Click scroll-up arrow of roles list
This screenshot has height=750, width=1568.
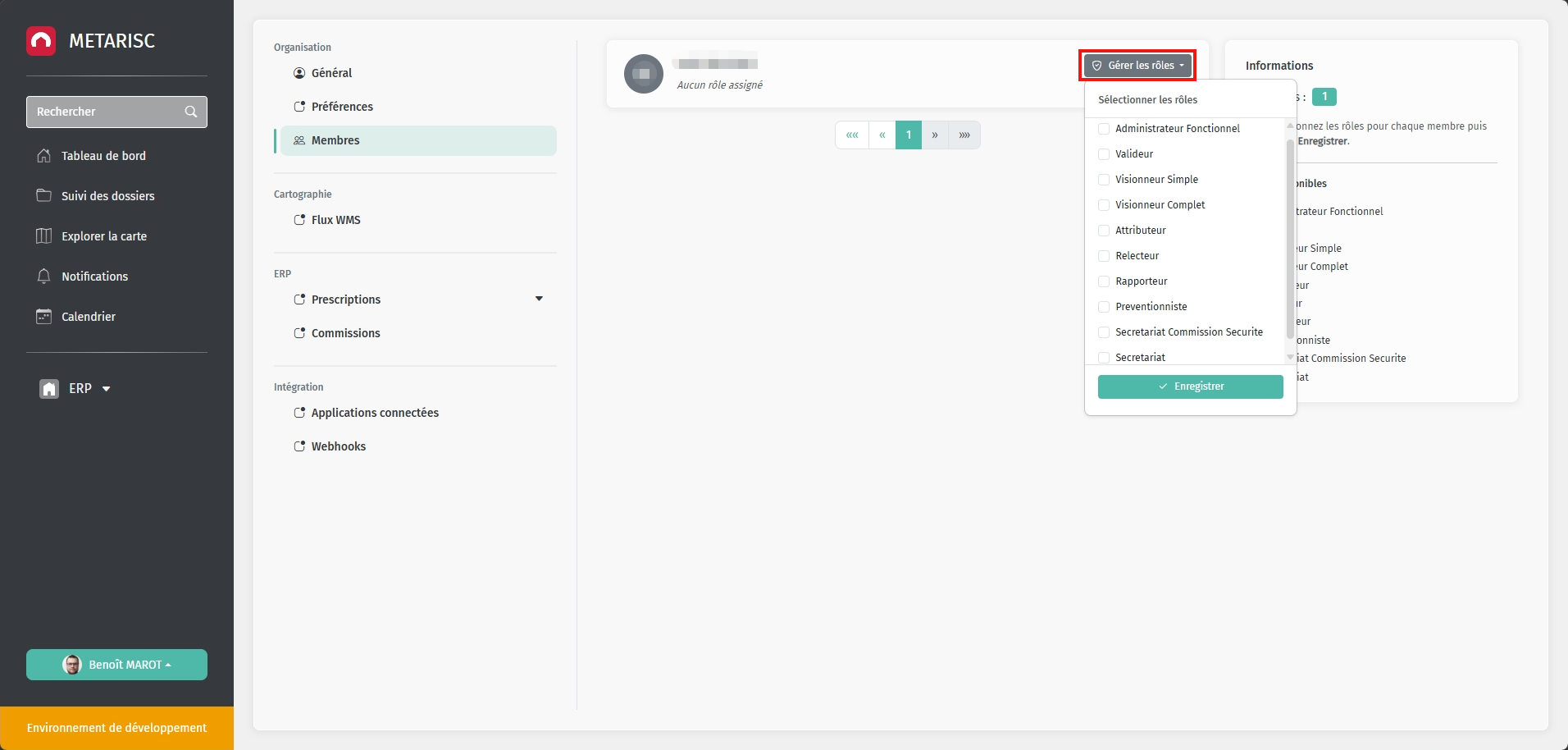1290,126
